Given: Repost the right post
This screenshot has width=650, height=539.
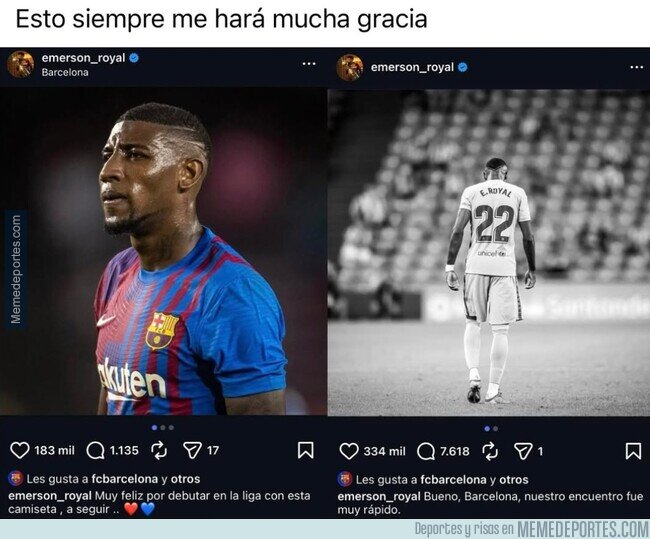Looking at the screenshot, I should point(490,452).
